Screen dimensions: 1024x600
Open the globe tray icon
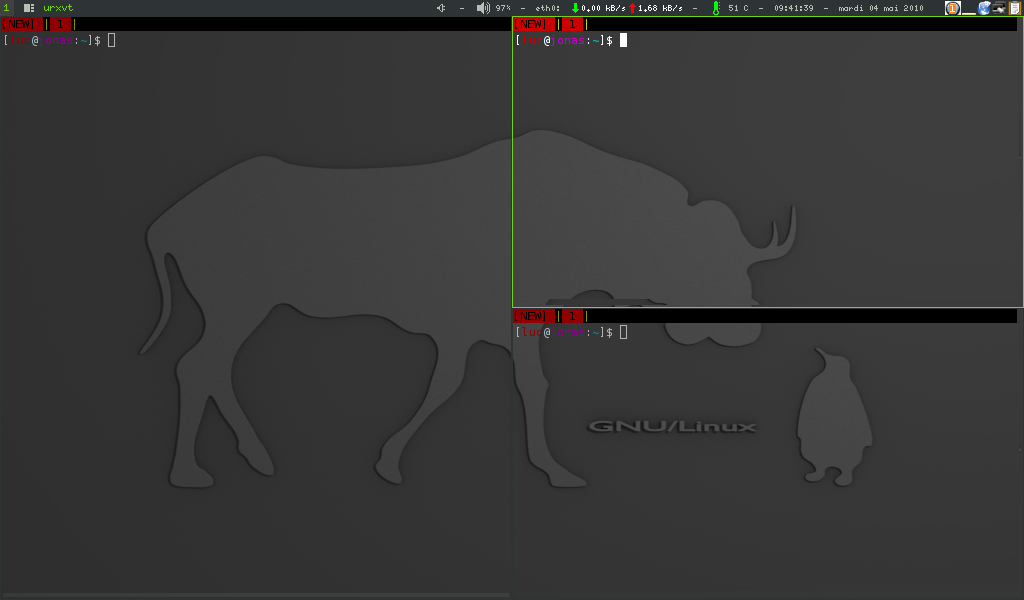click(x=984, y=8)
